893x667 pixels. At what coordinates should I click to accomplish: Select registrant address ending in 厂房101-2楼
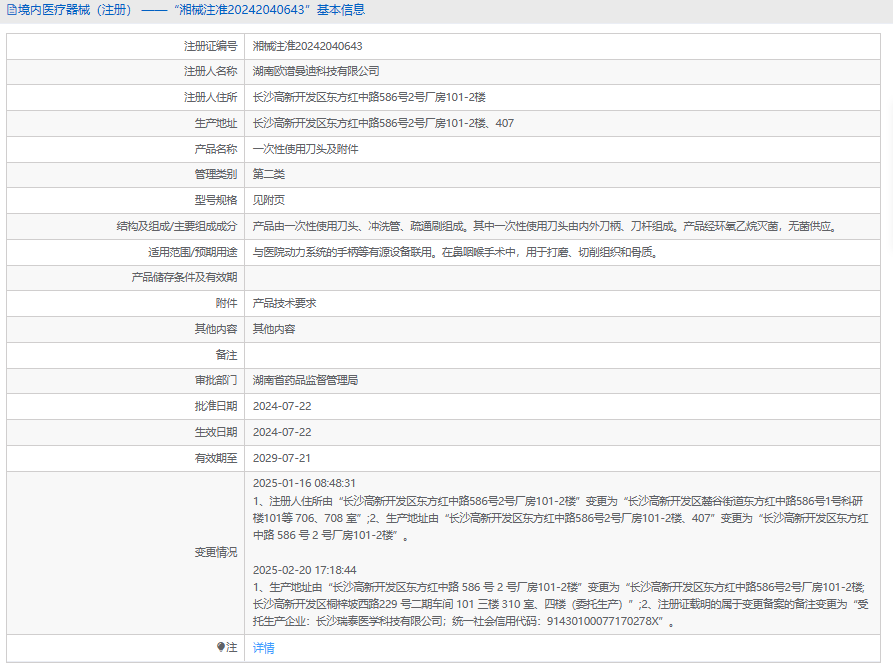[369, 97]
